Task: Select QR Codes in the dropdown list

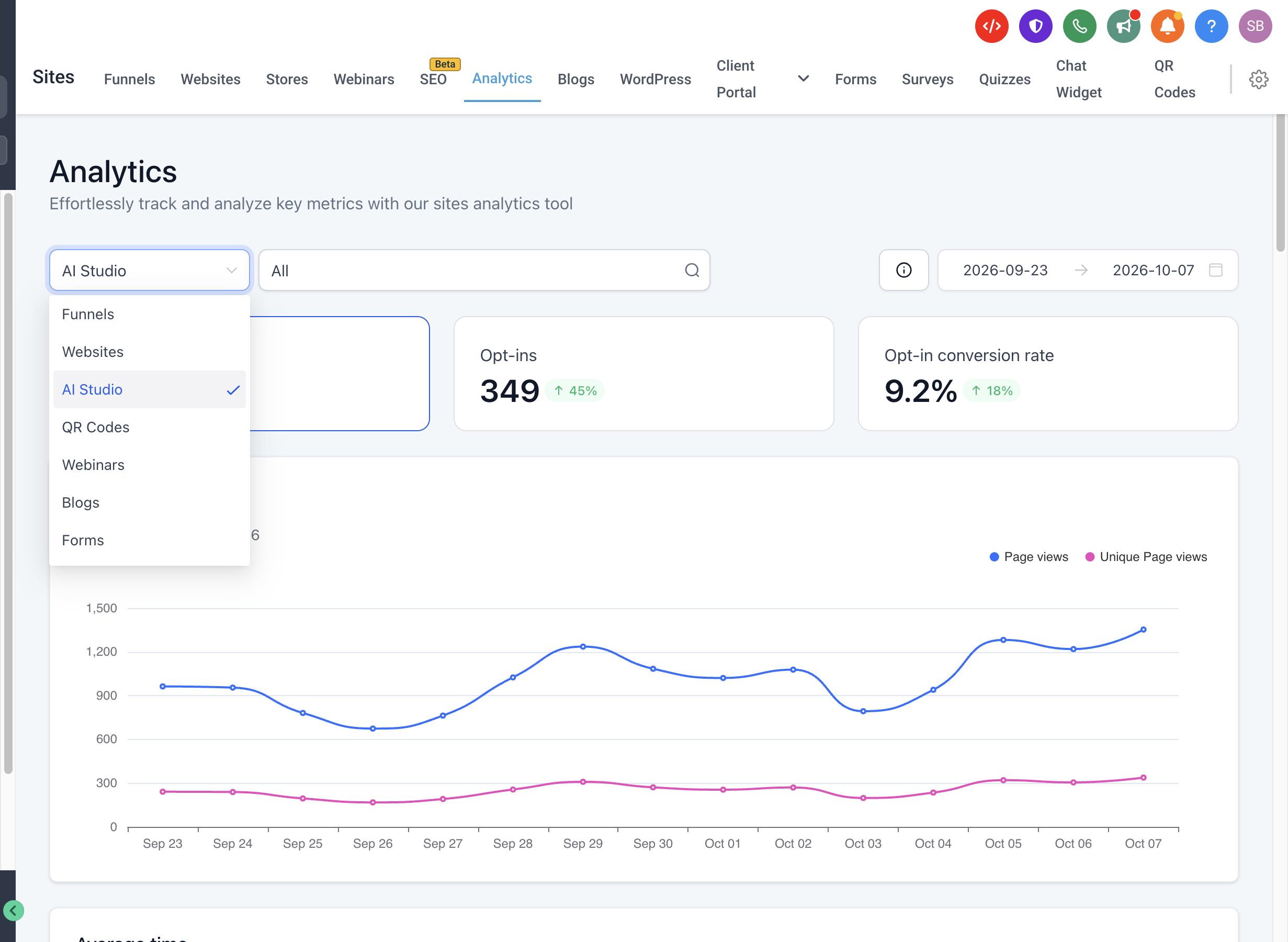Action: click(x=149, y=427)
